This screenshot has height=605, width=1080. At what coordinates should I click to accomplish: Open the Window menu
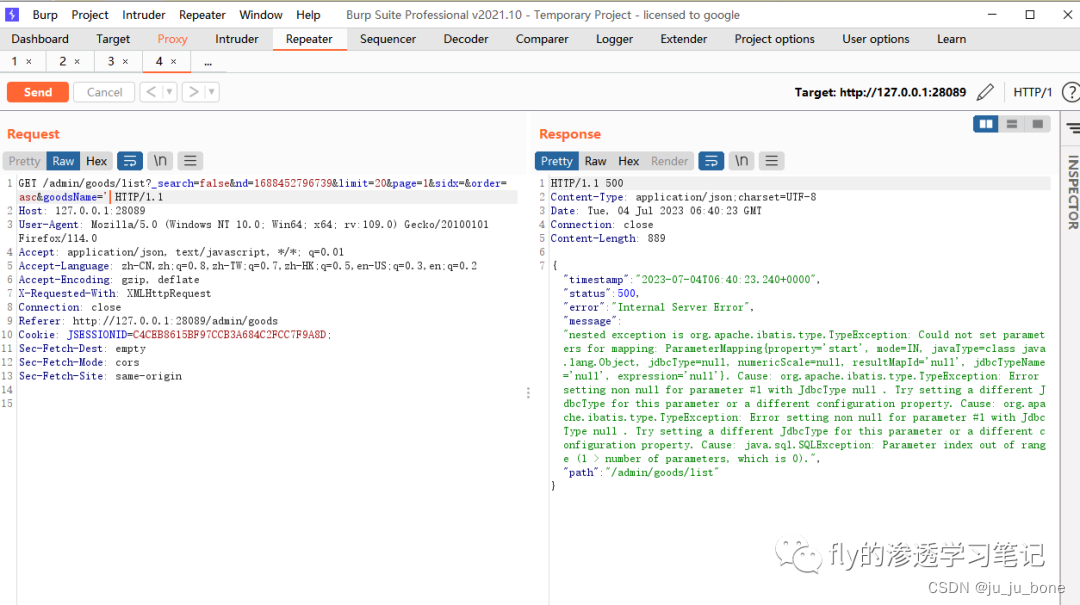260,14
